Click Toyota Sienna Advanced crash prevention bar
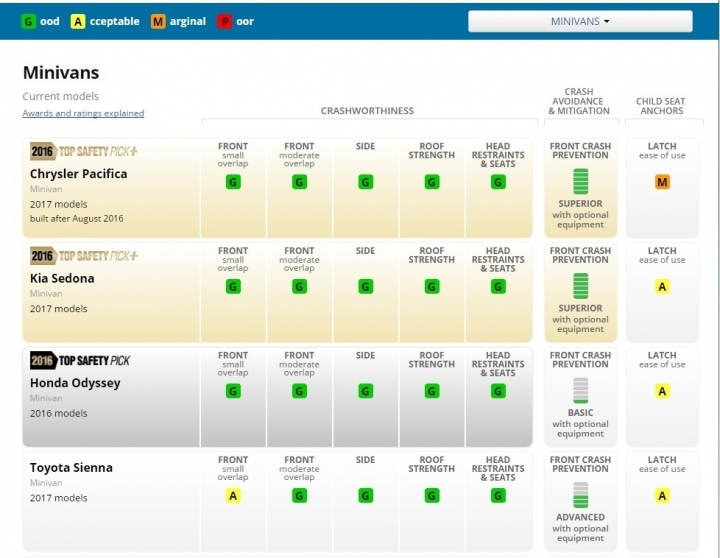Viewport: 720px width, 558px height. pos(580,495)
